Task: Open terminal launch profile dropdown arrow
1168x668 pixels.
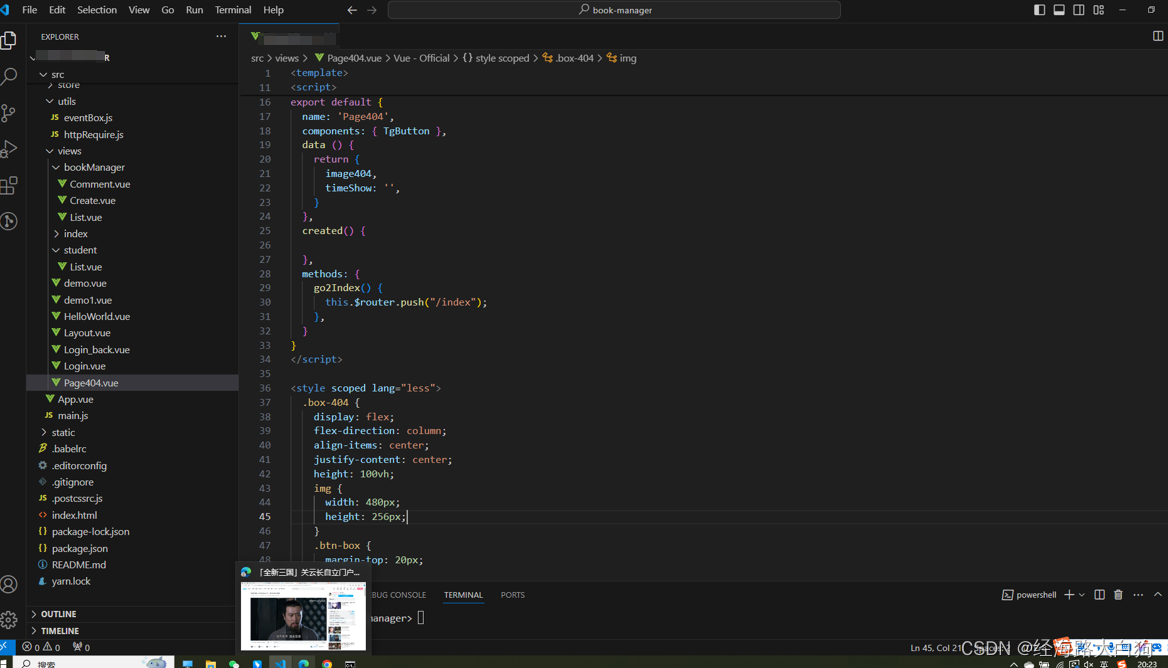Action: point(1082,594)
